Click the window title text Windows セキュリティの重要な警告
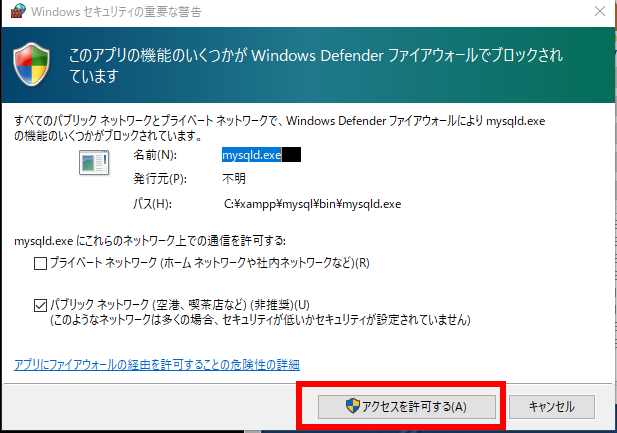The image size is (617, 433). point(116,12)
